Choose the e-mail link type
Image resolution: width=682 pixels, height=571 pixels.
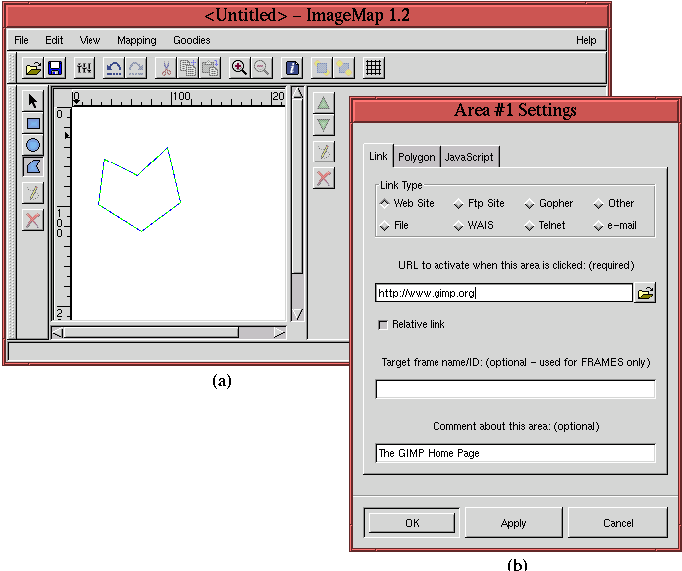[x=599, y=226]
